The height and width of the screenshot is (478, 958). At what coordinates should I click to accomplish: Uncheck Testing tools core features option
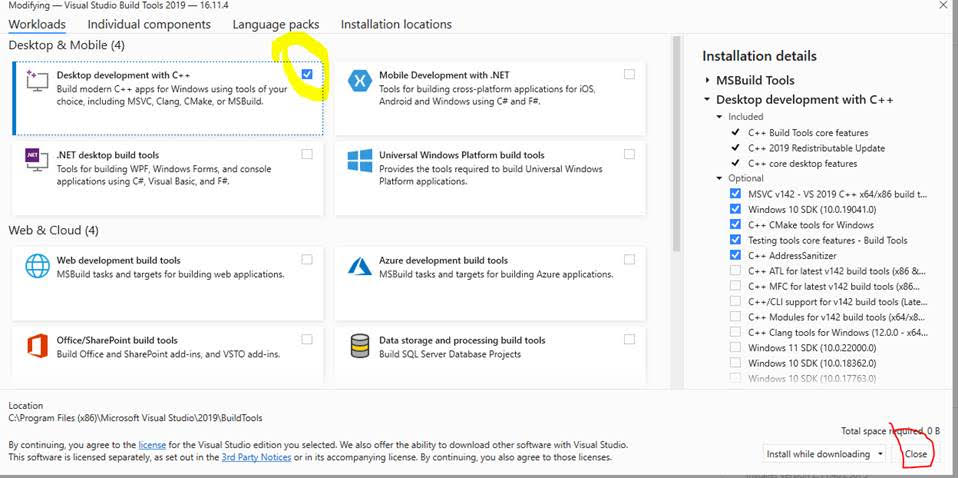(x=735, y=240)
